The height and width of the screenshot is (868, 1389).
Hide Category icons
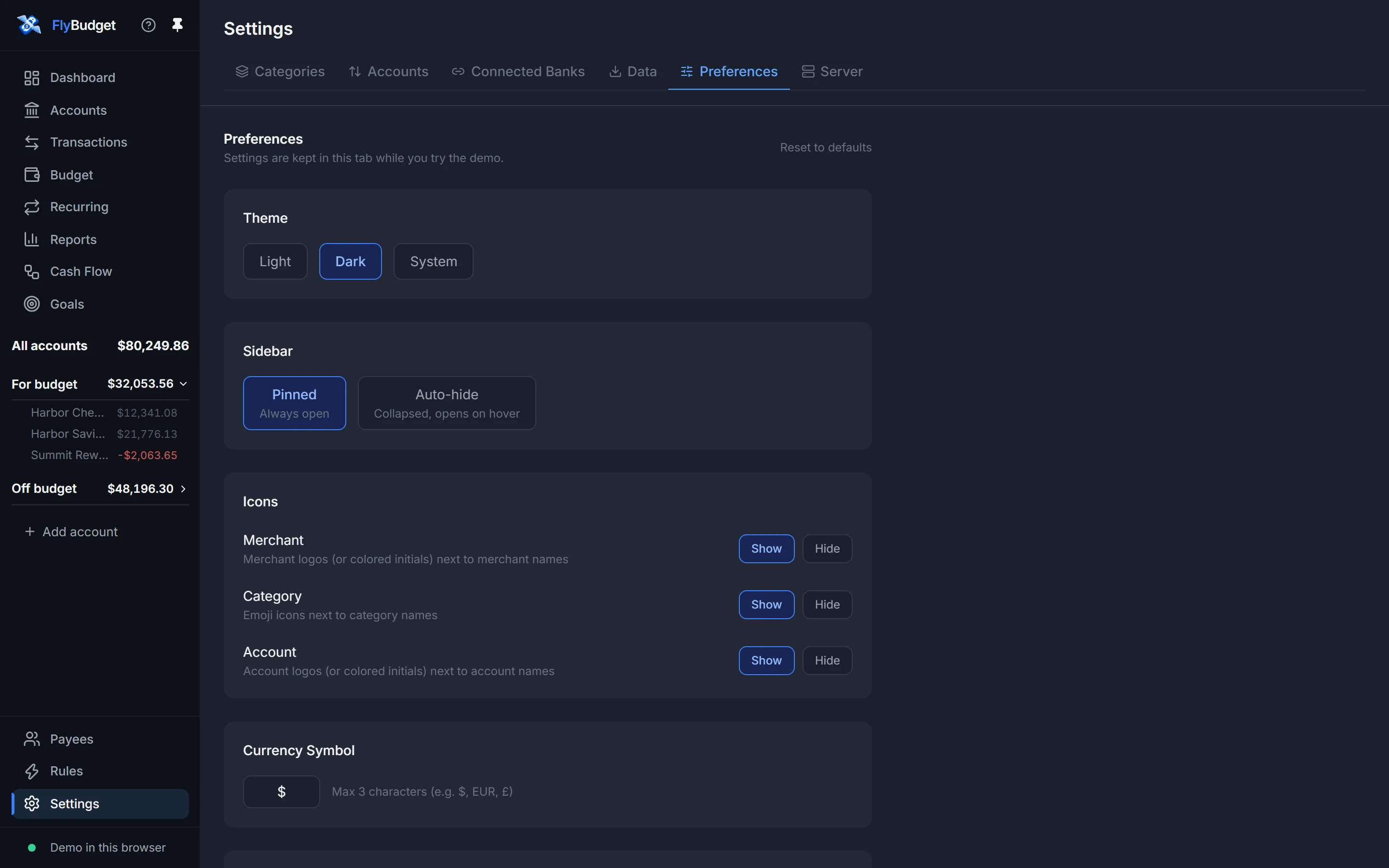[827, 605]
